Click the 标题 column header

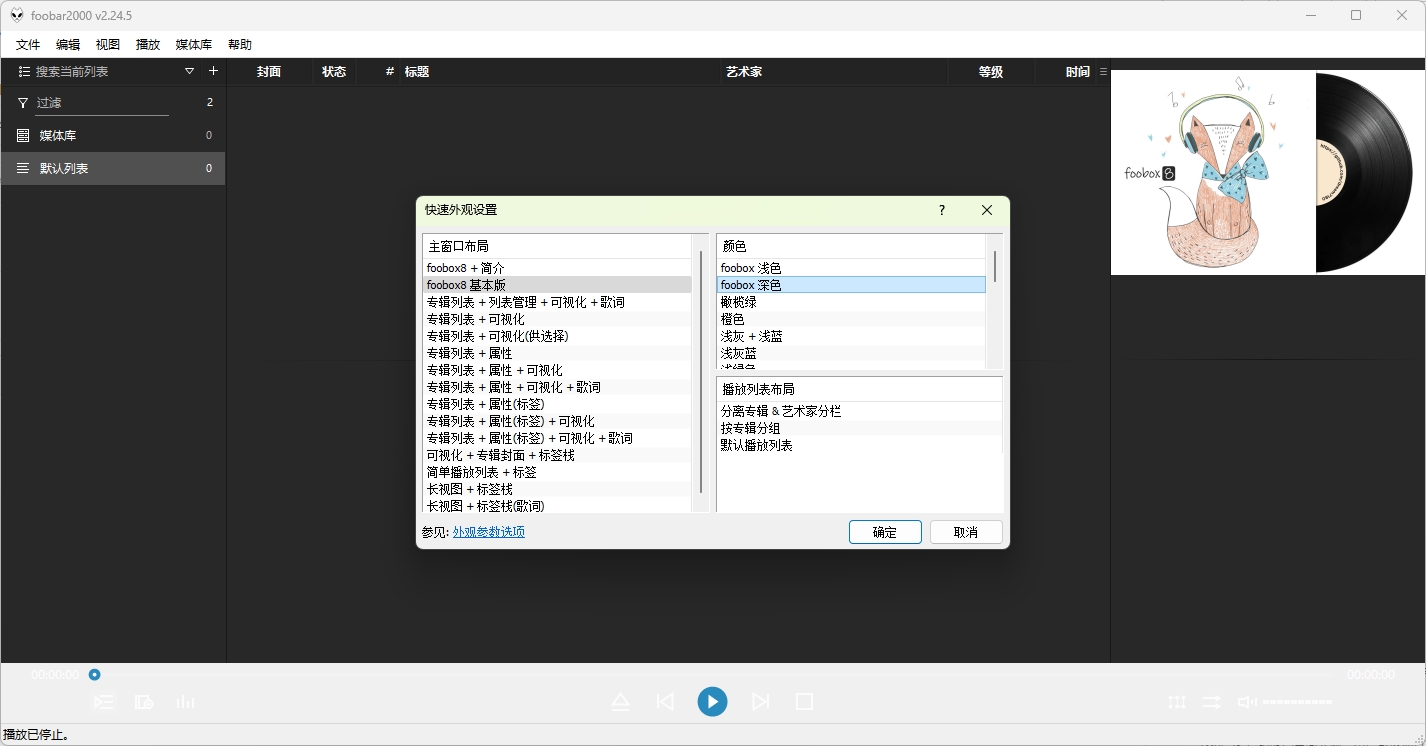coord(560,72)
